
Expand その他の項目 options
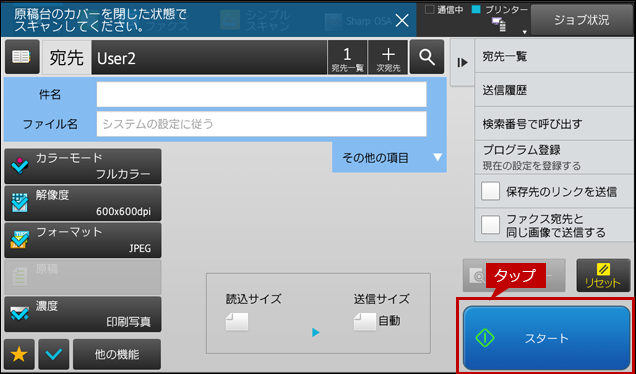point(389,157)
